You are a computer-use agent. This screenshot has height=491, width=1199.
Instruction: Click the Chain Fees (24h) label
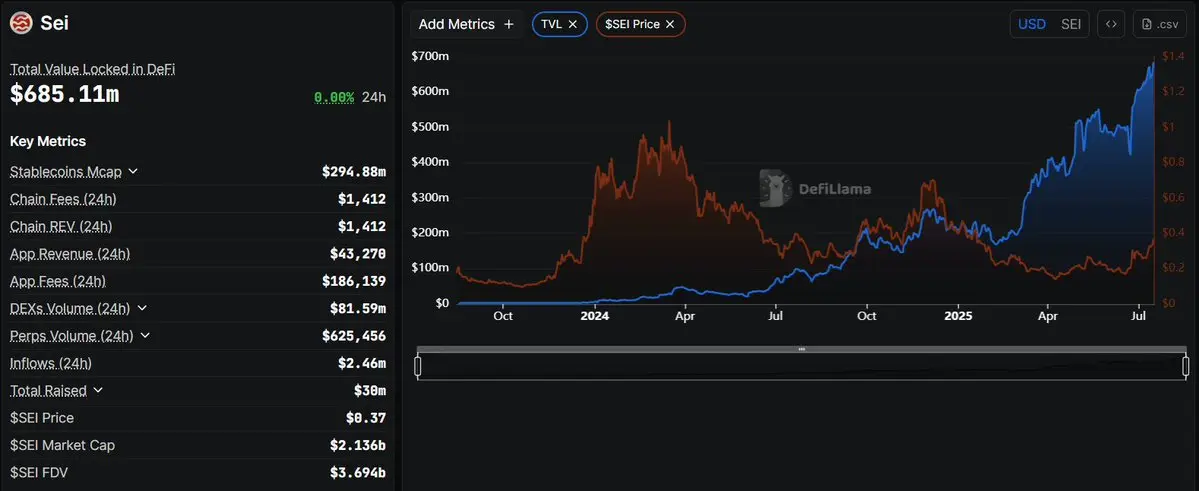63,199
